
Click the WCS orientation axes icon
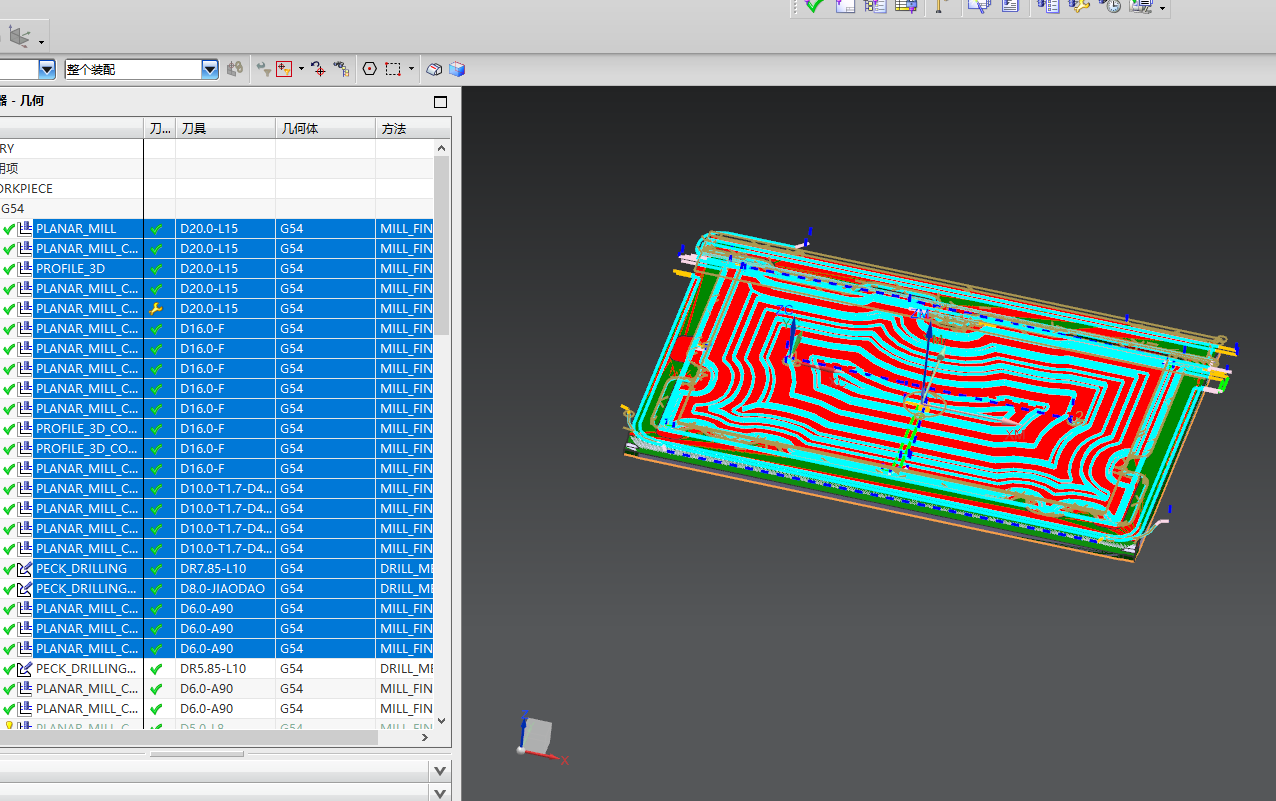[535, 736]
